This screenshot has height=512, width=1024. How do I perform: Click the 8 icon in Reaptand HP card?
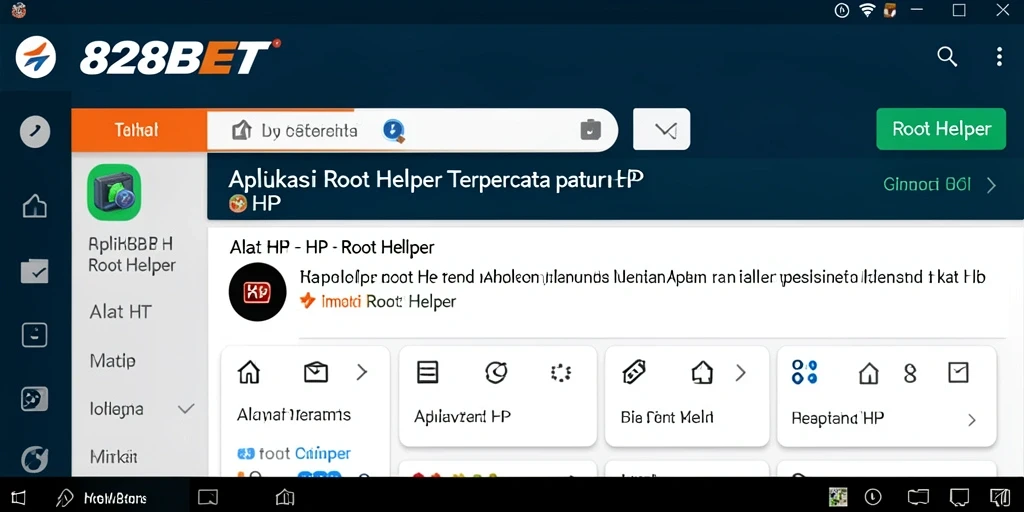[x=910, y=374]
